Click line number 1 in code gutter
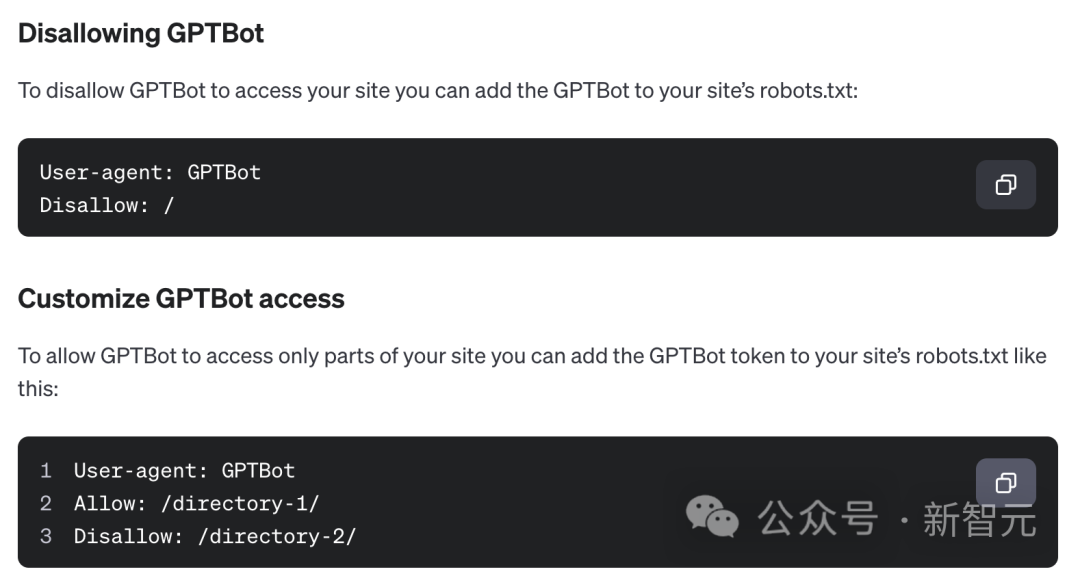This screenshot has width=1080, height=576. click(46, 470)
